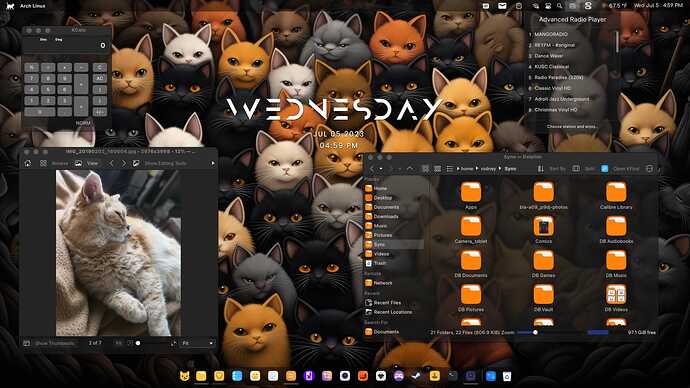Click the clock in top panel
Image resolution: width=690 pixels, height=388 pixels.
[658, 6]
